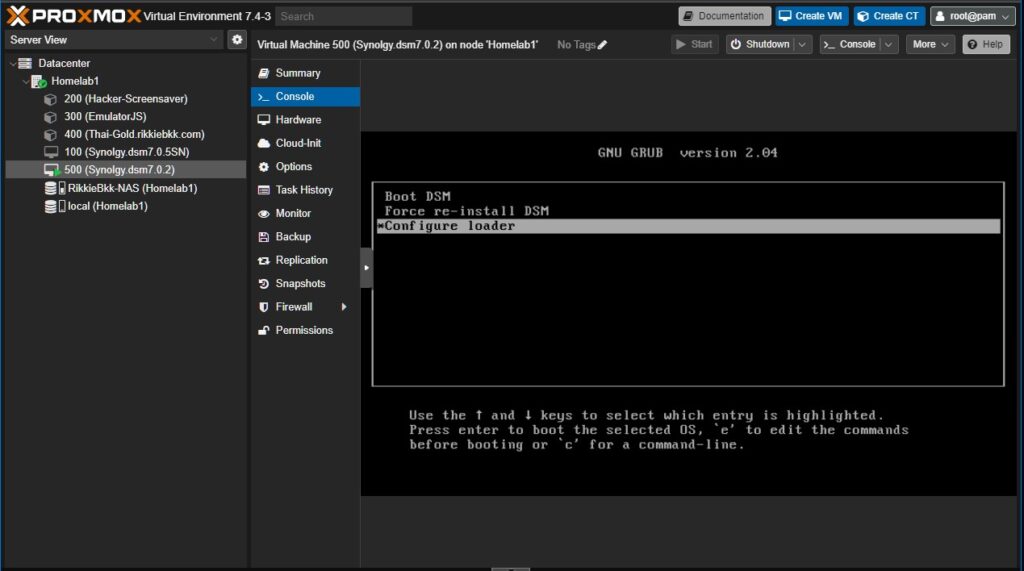Screen dimensions: 1024x571
Task: Click the Homelab1 node icon
Action: click(x=39, y=82)
